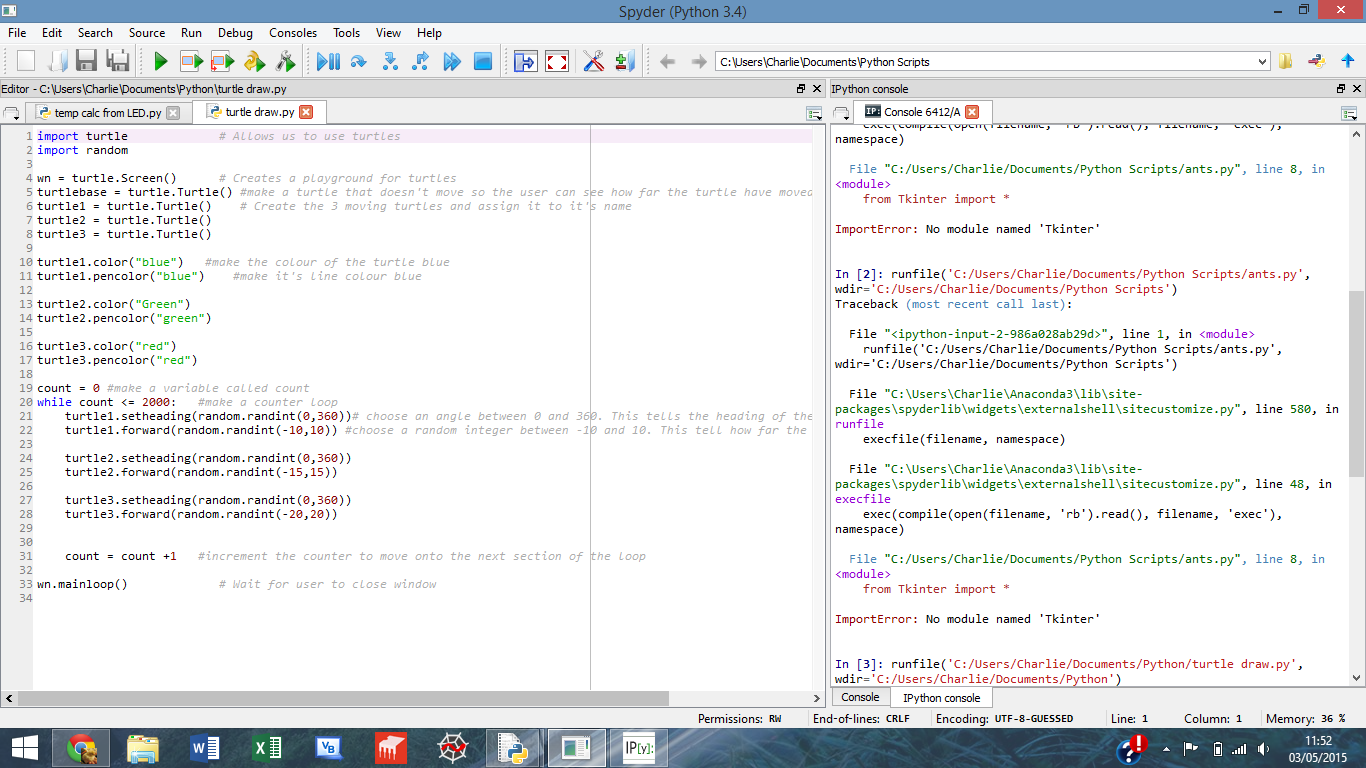Maximize current pane with red-arrows icon

coord(557,62)
